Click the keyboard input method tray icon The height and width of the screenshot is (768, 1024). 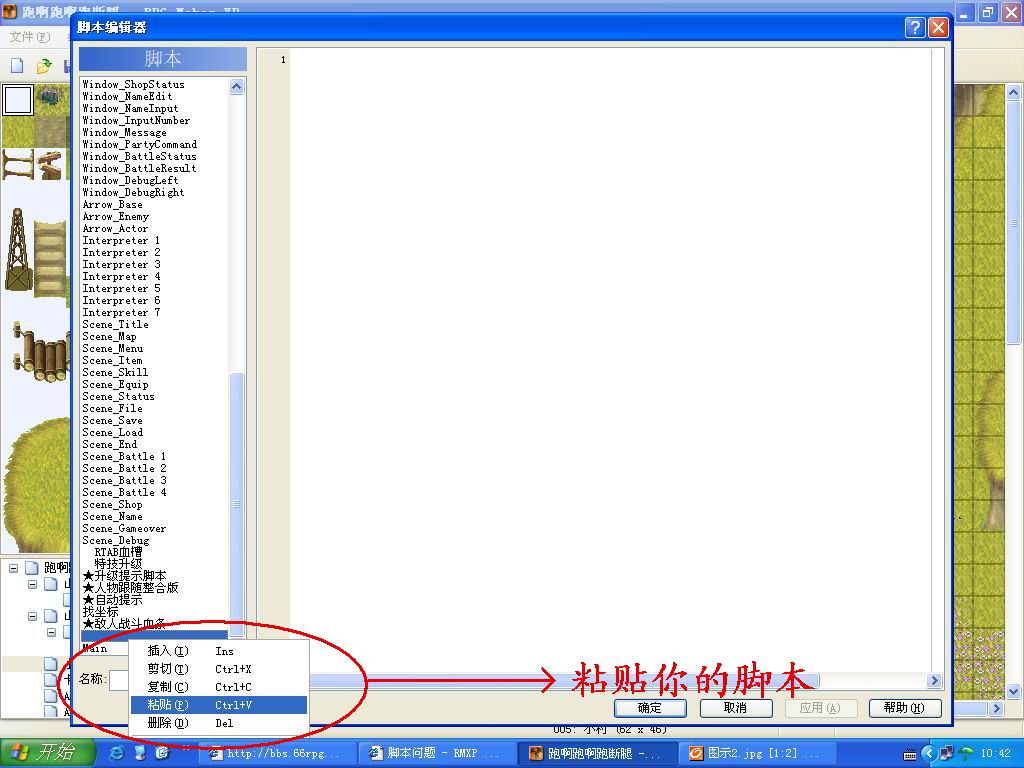tap(910, 754)
